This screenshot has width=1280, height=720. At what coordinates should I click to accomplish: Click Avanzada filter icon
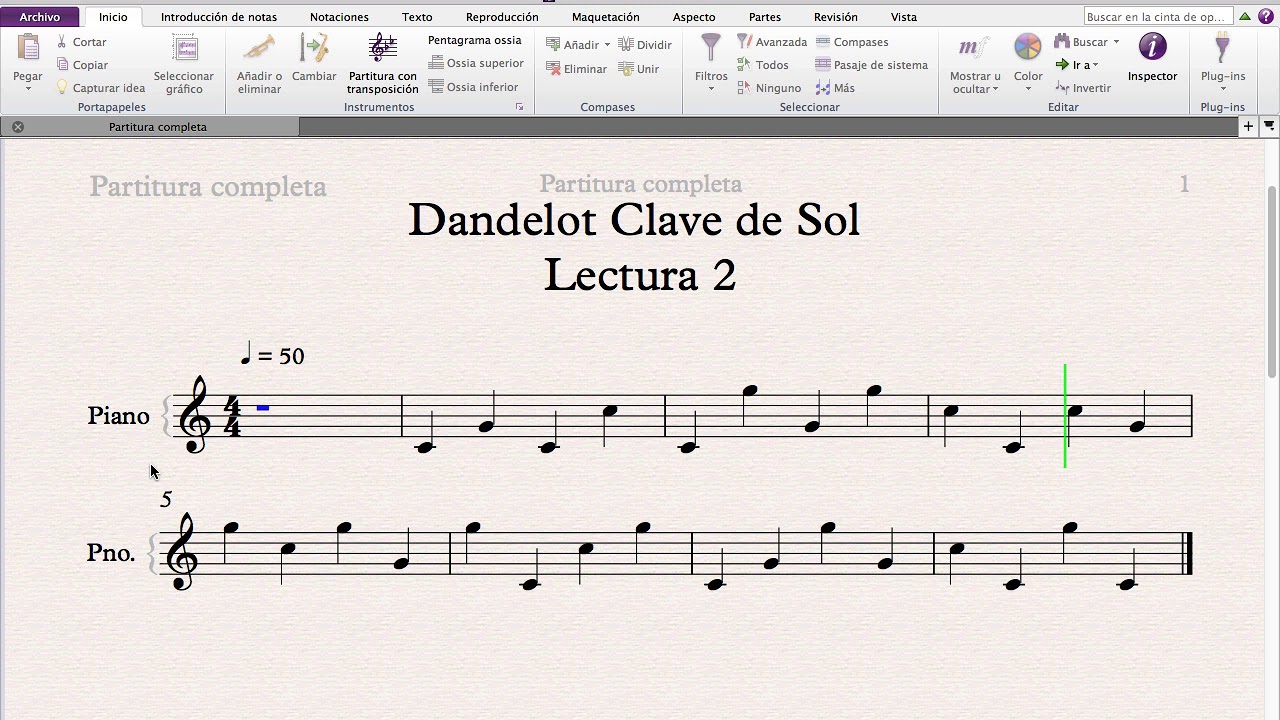click(x=744, y=42)
